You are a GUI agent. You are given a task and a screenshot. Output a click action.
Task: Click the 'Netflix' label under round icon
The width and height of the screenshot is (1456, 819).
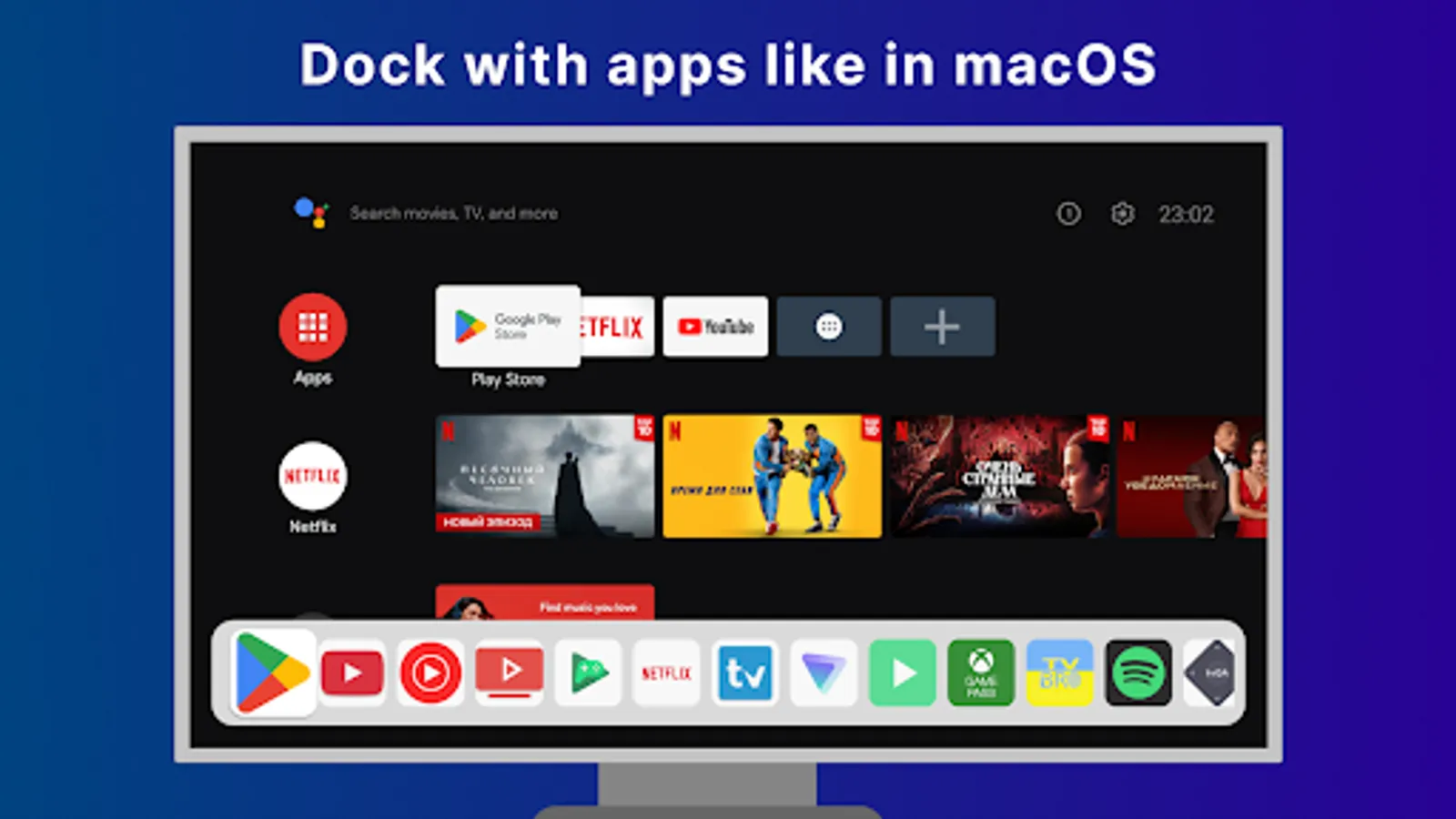point(313,527)
